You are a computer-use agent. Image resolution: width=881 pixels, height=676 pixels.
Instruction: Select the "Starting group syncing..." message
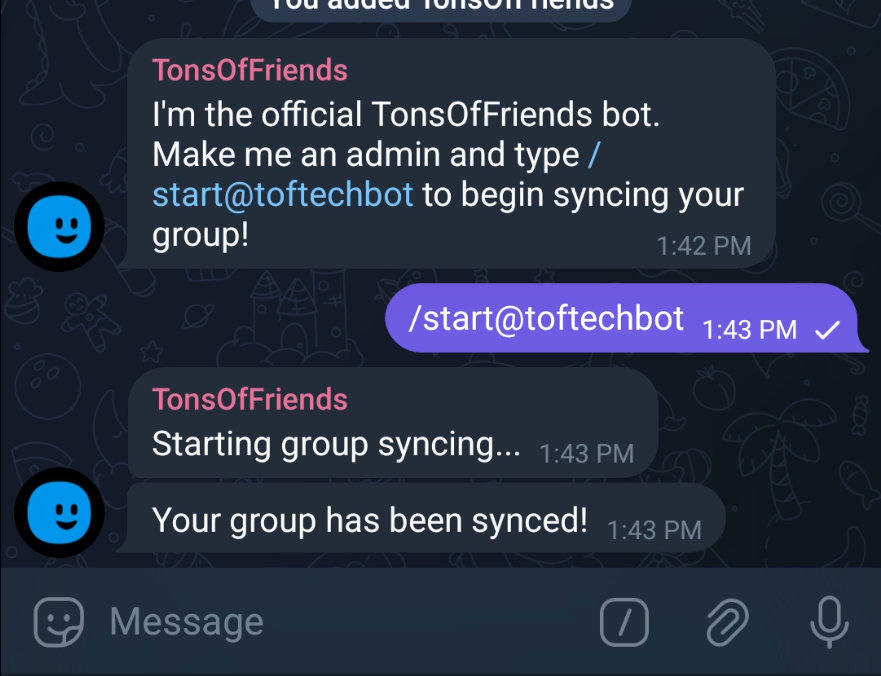[x=336, y=444]
